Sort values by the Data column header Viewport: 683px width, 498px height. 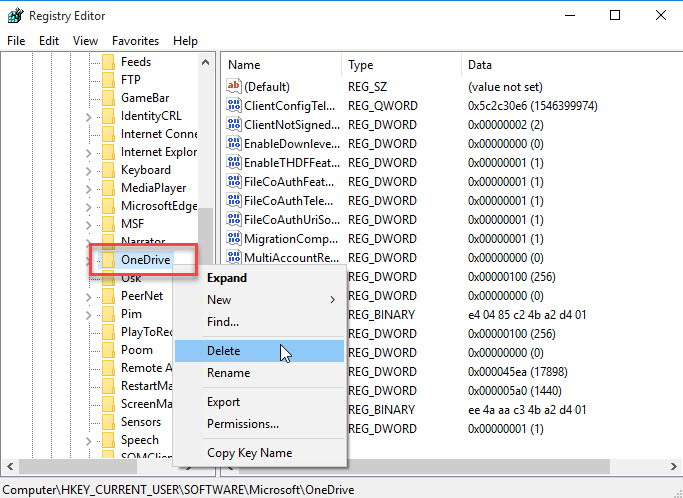572,65
